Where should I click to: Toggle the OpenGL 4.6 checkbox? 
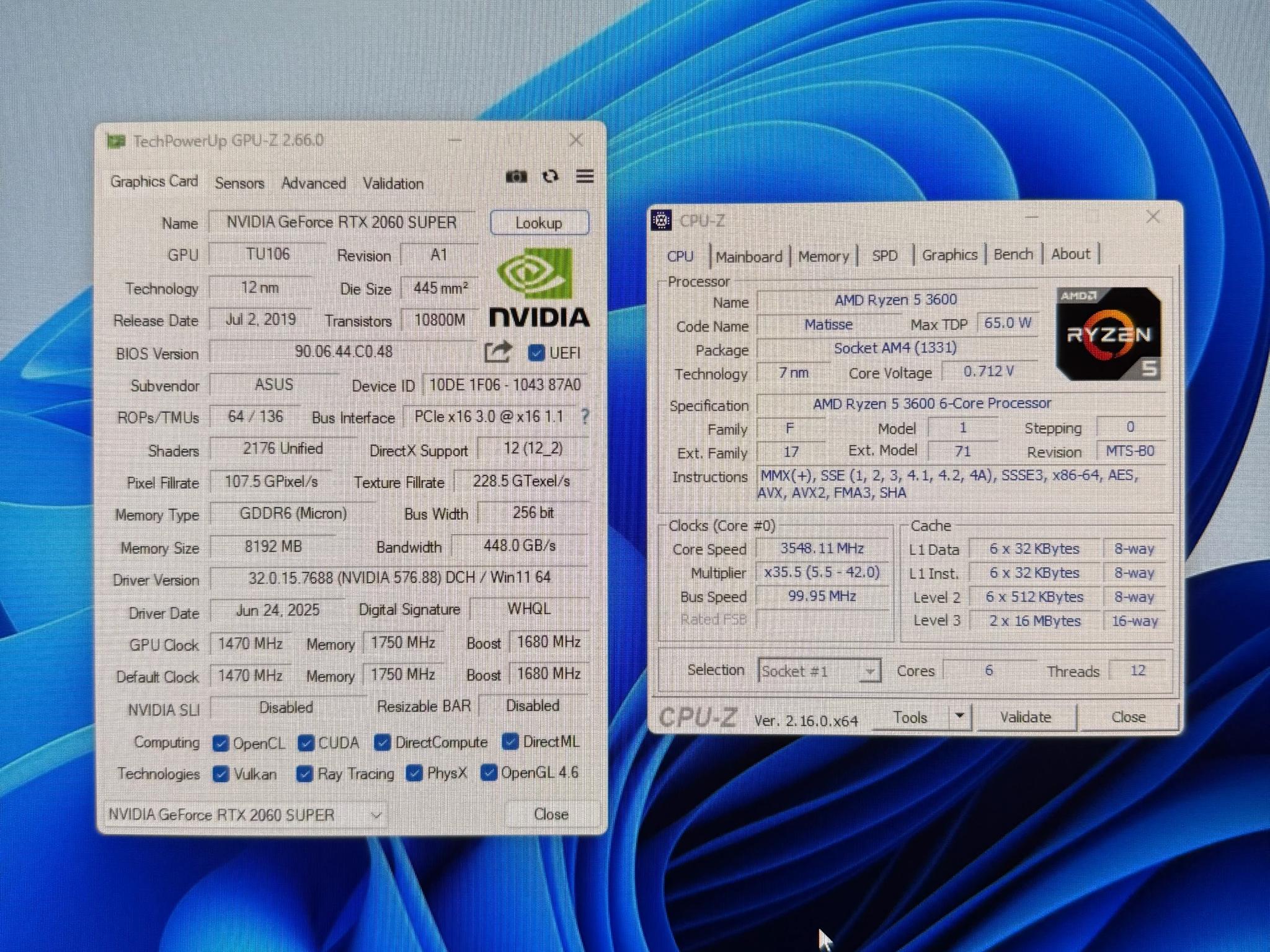tap(489, 772)
